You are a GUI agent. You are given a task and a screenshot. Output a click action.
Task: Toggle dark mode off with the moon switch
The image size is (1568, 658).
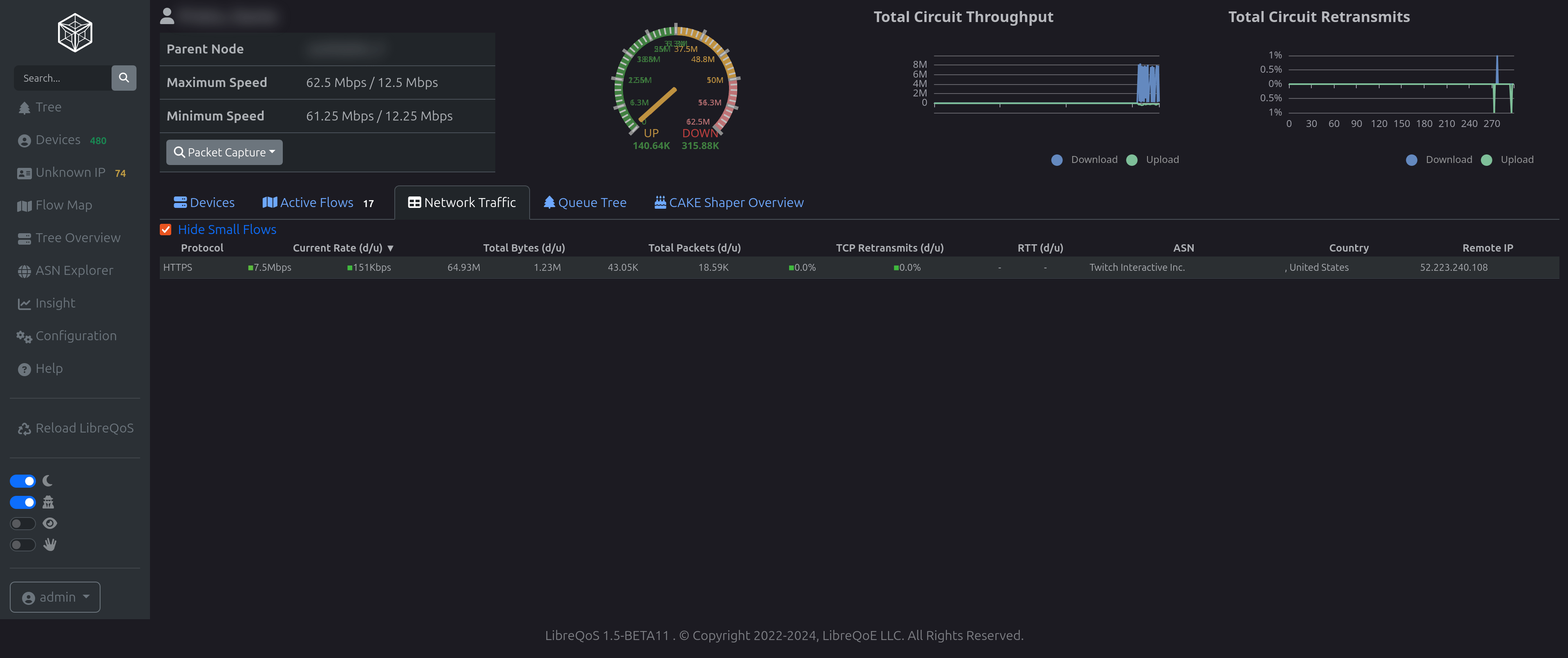(22, 480)
